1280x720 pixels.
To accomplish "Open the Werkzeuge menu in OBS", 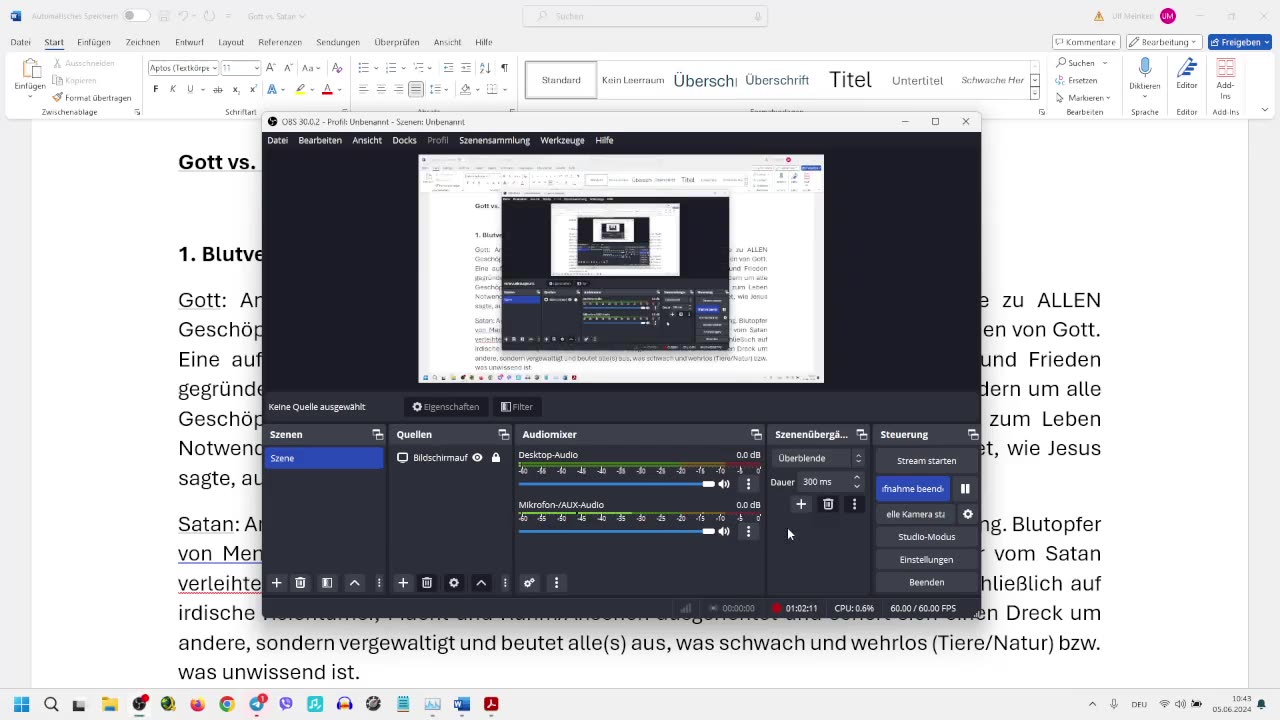I will [562, 140].
